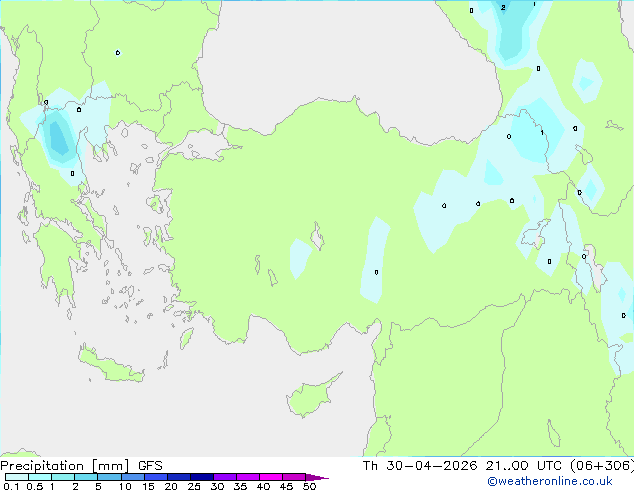Click the island of Crete on map
Screen dimensions: 634x490
tap(110, 363)
